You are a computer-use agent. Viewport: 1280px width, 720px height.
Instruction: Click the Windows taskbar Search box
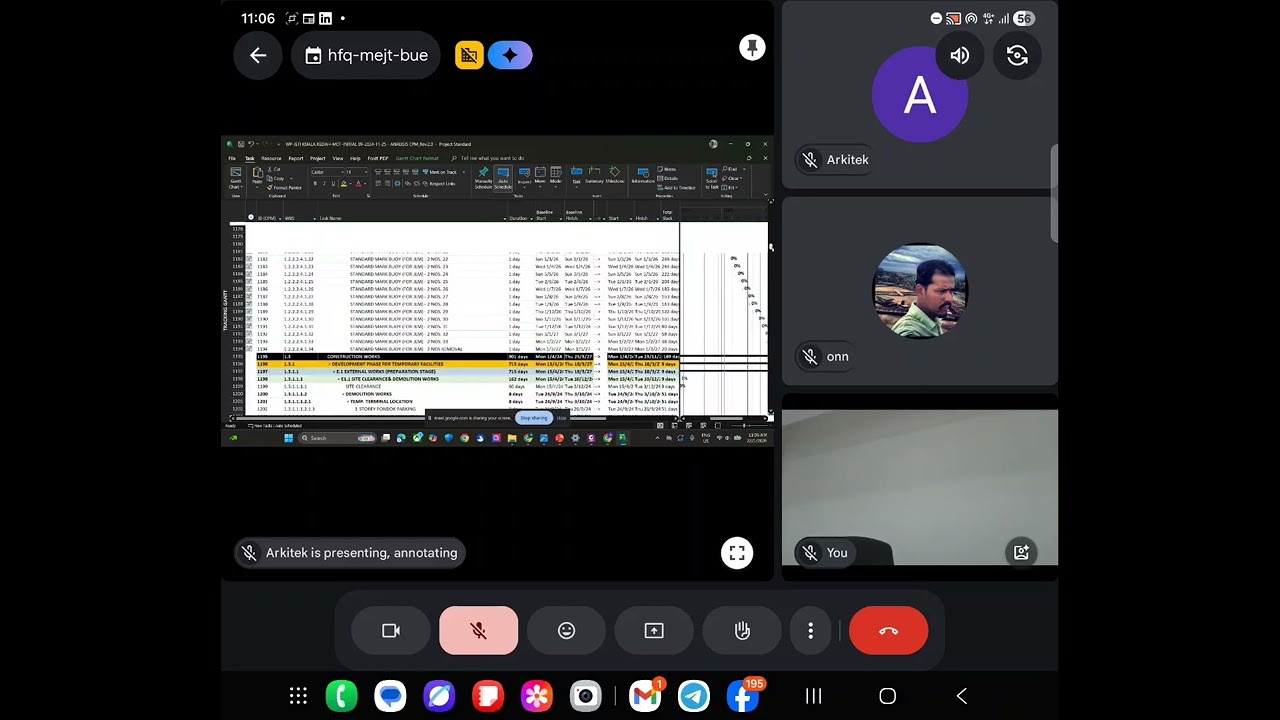[337, 438]
